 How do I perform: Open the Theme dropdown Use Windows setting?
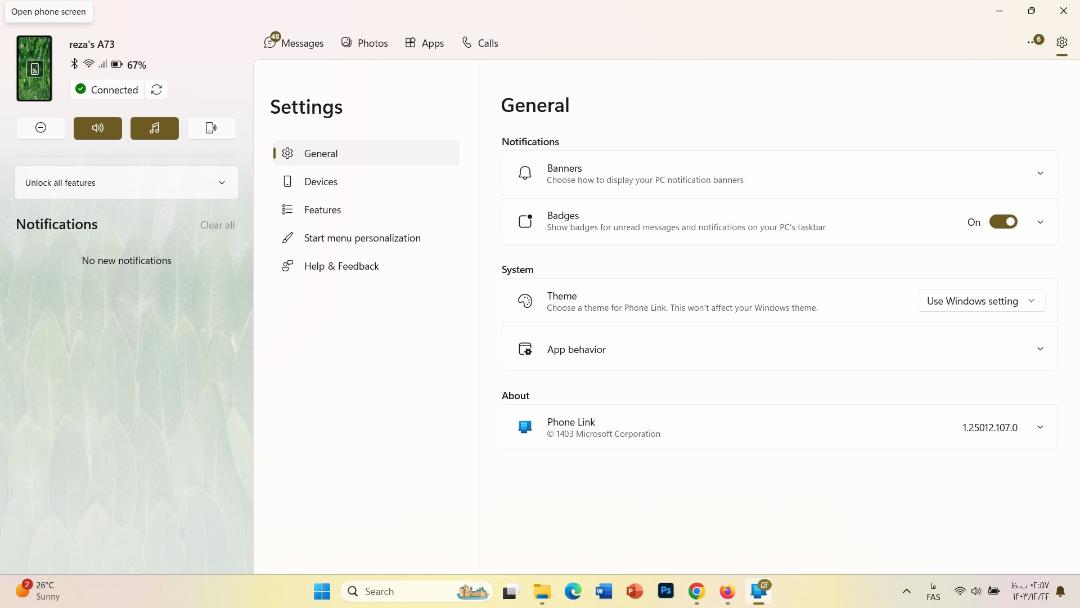coord(981,301)
